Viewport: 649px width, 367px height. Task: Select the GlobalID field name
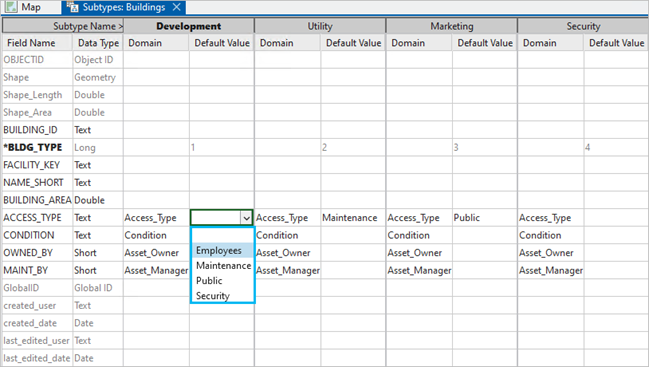(37, 288)
